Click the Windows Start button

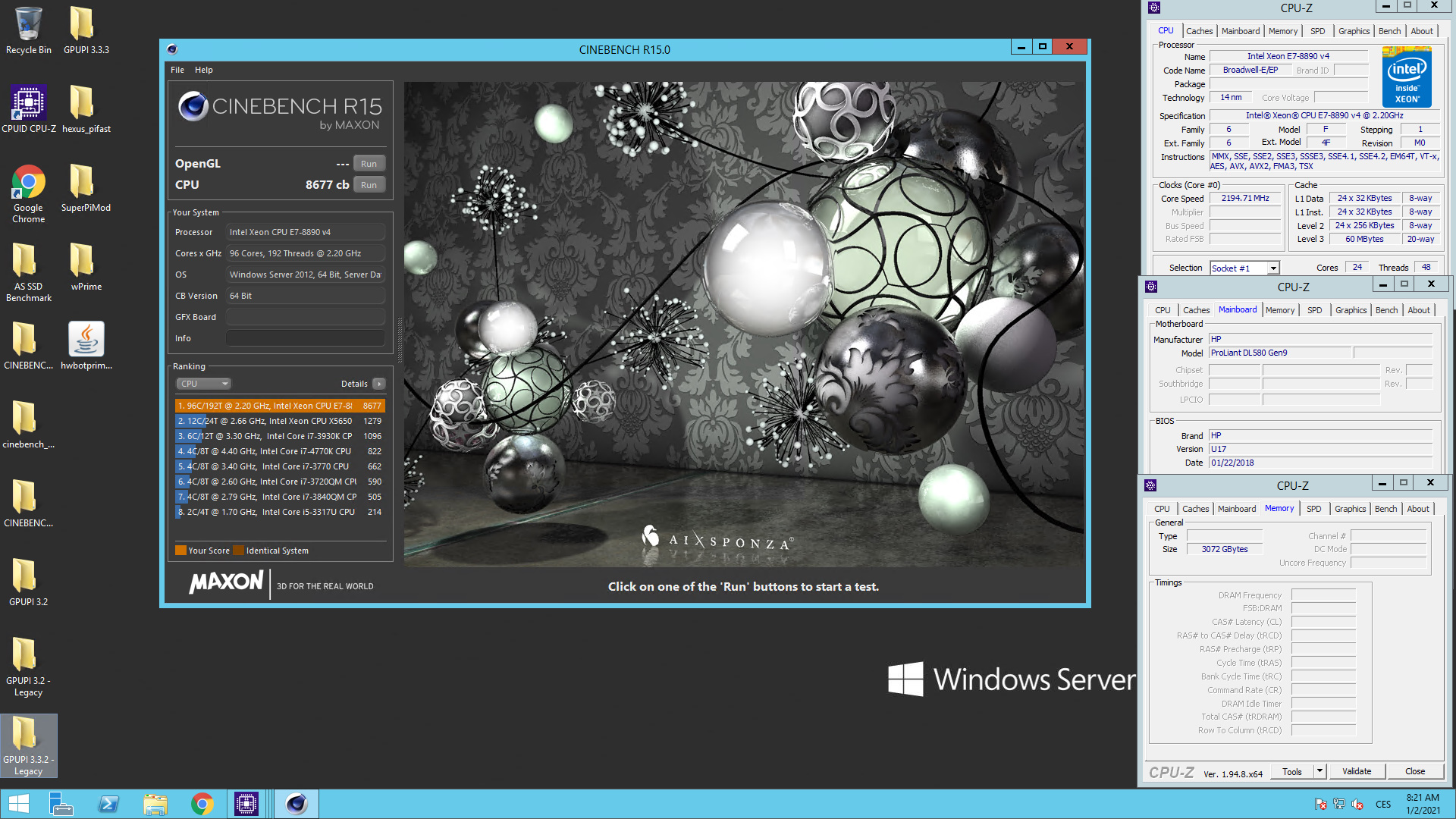19,804
